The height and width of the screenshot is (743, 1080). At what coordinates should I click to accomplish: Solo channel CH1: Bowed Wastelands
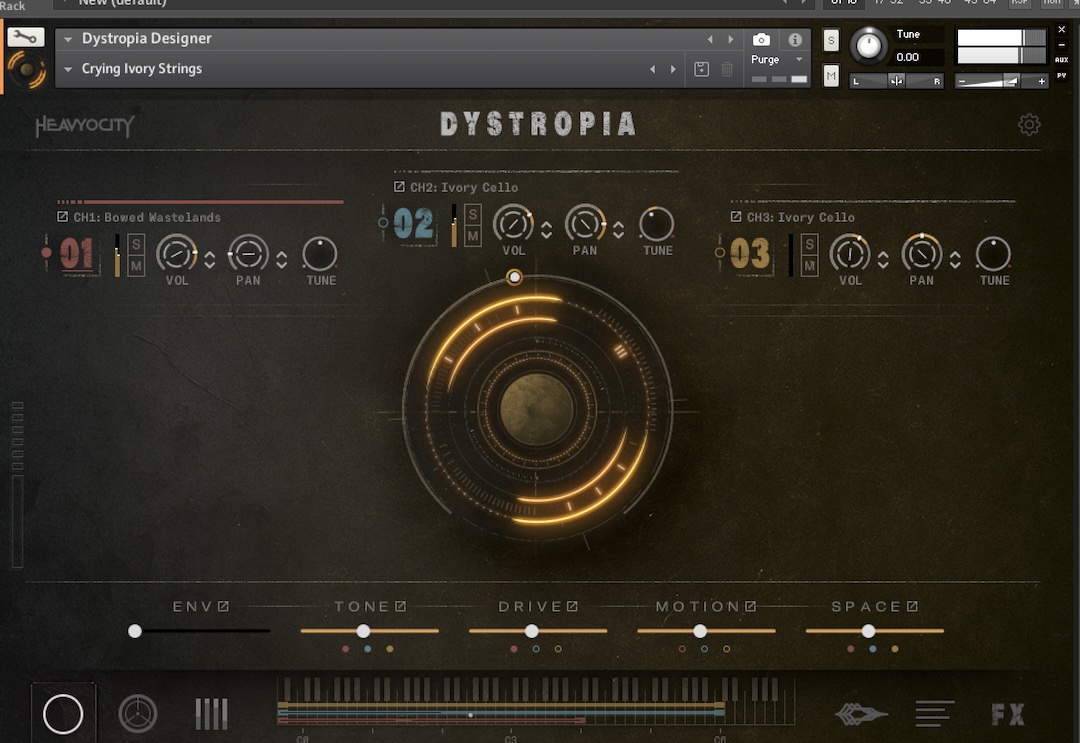(x=134, y=245)
